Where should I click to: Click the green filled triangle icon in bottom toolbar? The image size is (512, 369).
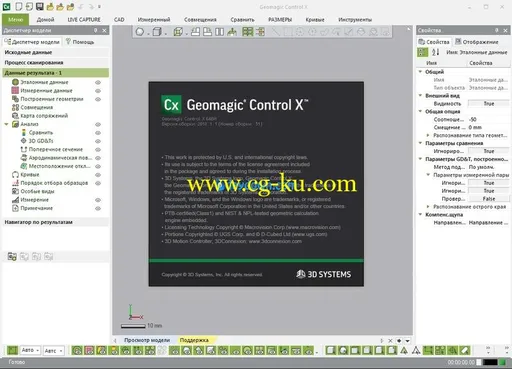coord(404,350)
